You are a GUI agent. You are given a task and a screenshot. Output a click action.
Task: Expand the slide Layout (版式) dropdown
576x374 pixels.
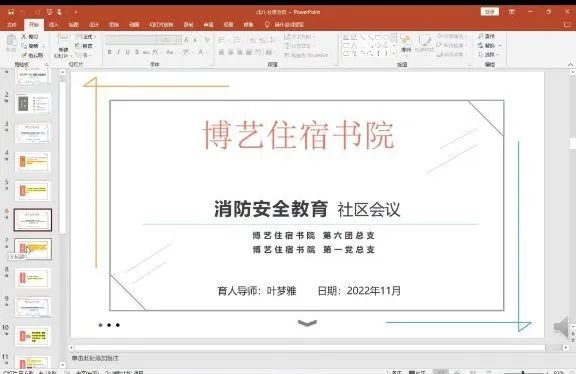[x=85, y=37]
